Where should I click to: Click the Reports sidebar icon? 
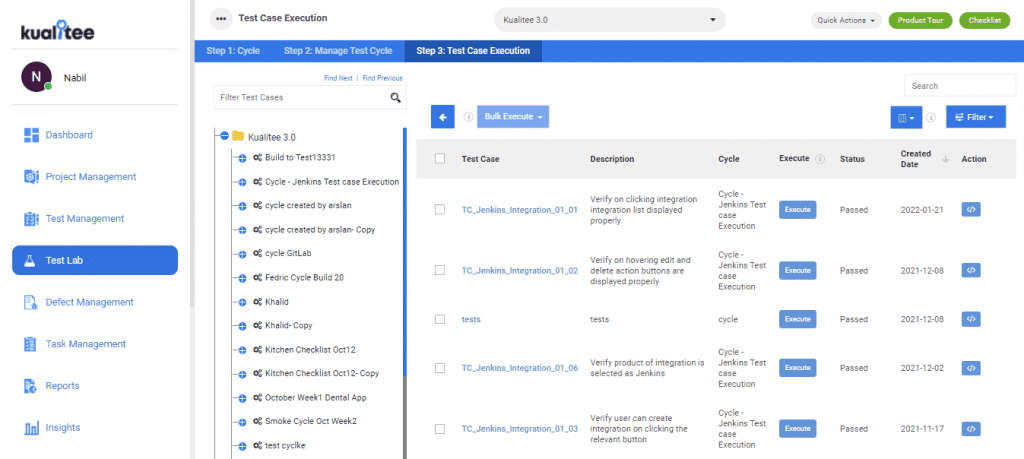[30, 386]
